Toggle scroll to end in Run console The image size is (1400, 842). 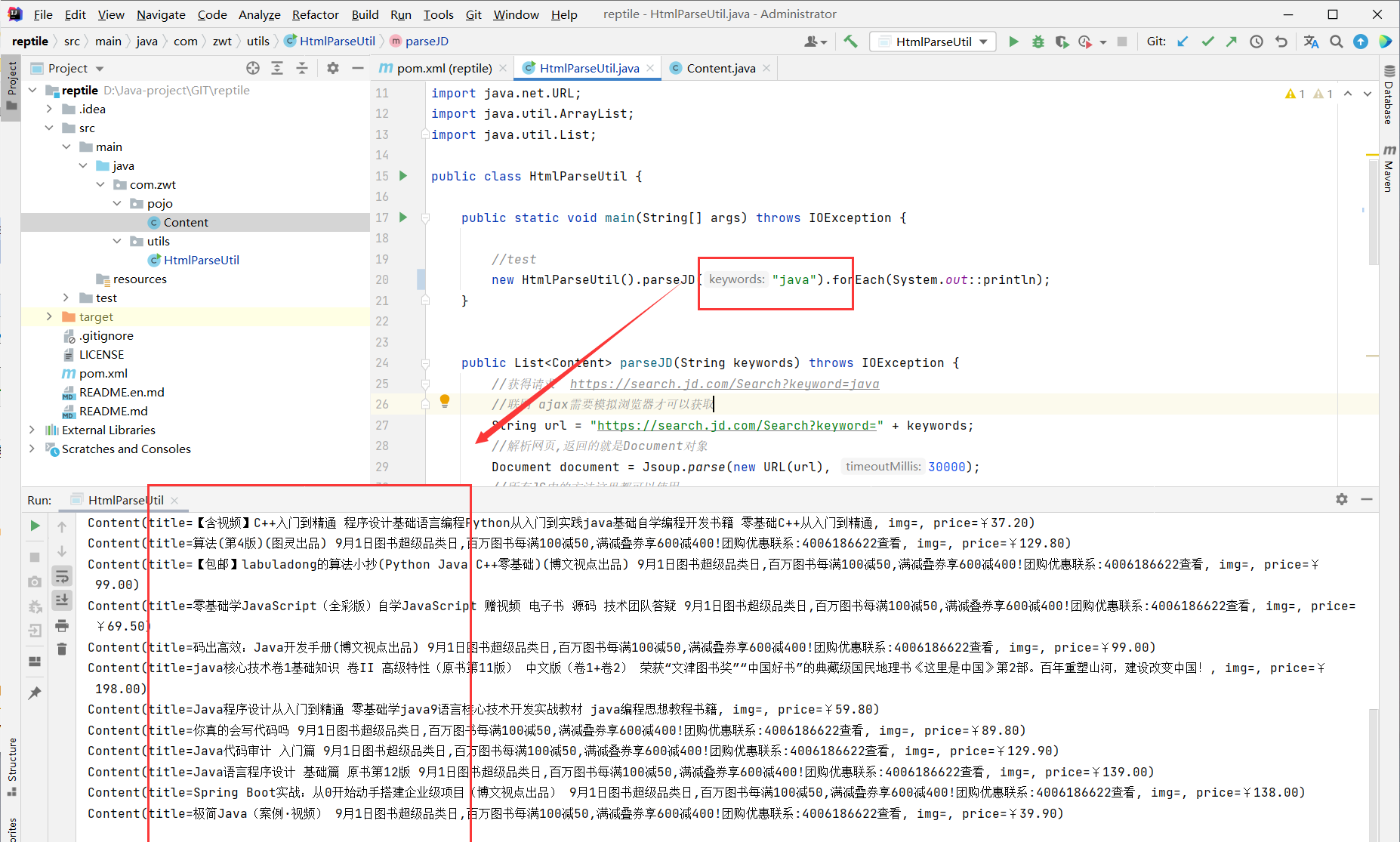click(x=62, y=600)
